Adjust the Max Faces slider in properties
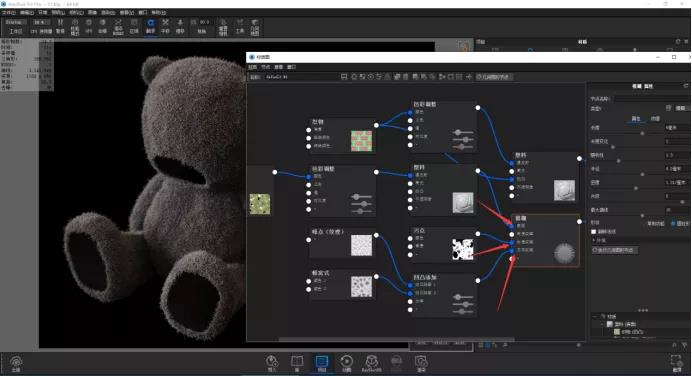692x376 pixels. pos(642,215)
